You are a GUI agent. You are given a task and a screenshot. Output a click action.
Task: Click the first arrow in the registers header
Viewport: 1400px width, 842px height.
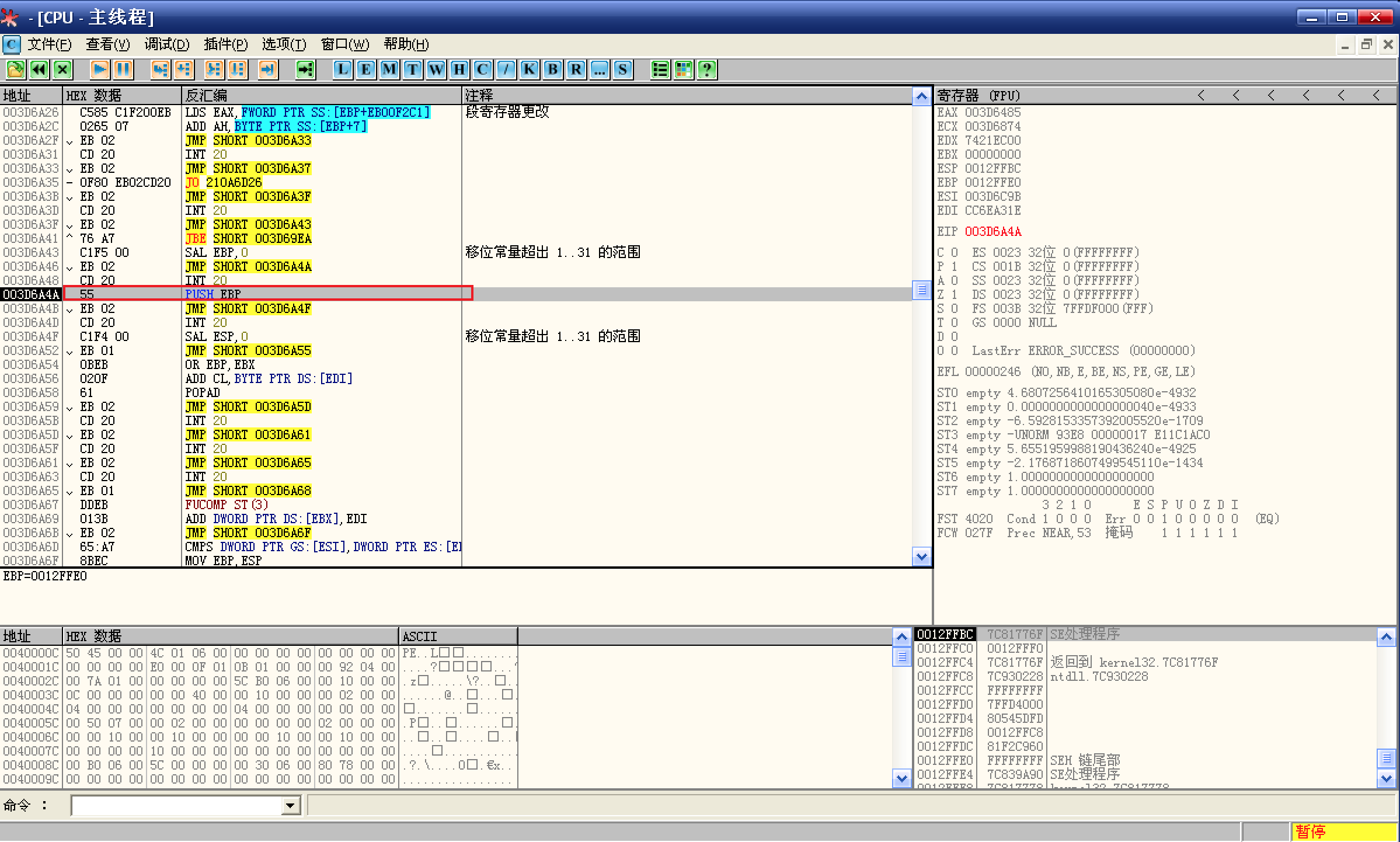coord(1201,95)
